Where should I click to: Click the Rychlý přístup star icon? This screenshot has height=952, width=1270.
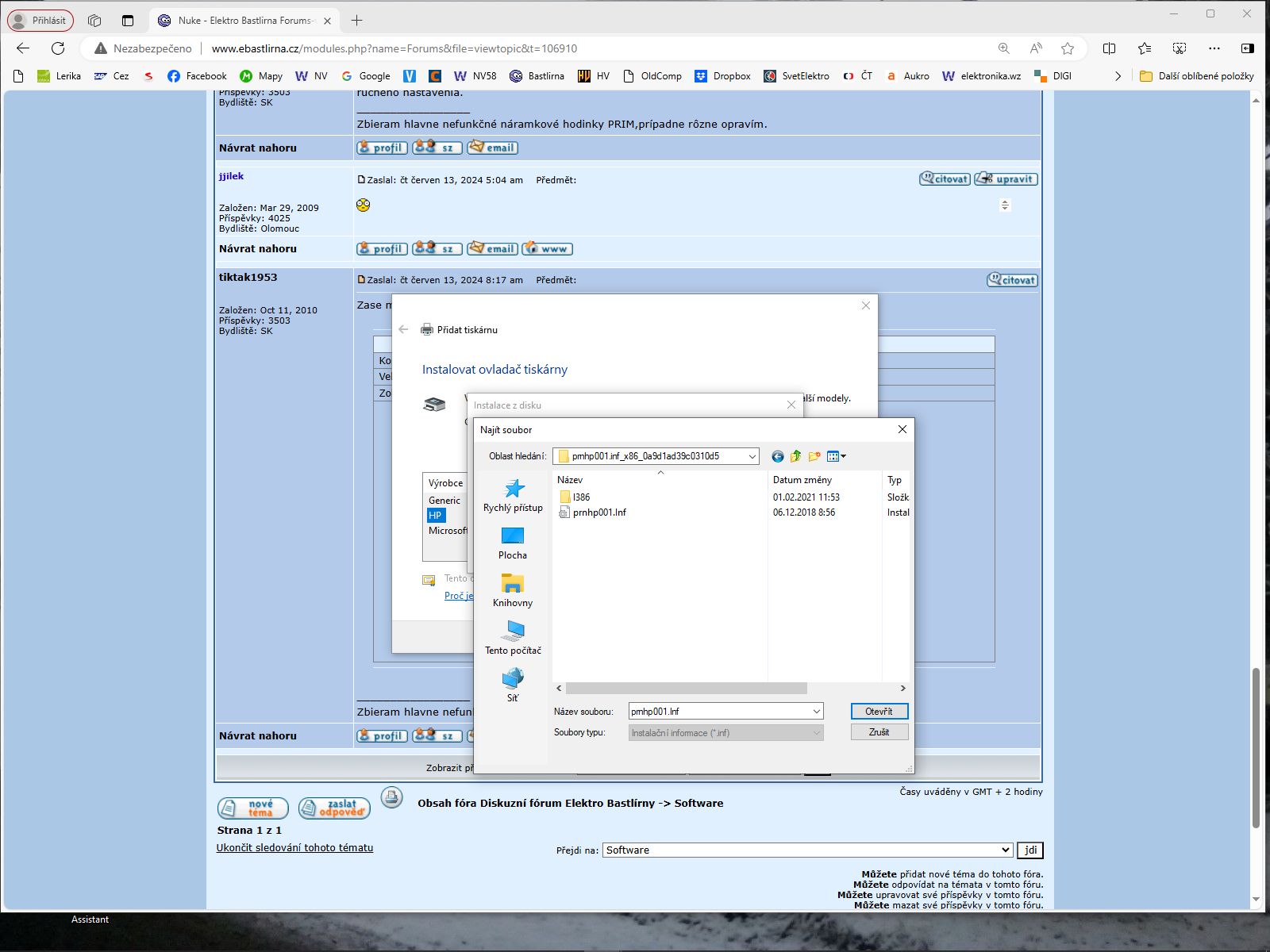click(514, 488)
